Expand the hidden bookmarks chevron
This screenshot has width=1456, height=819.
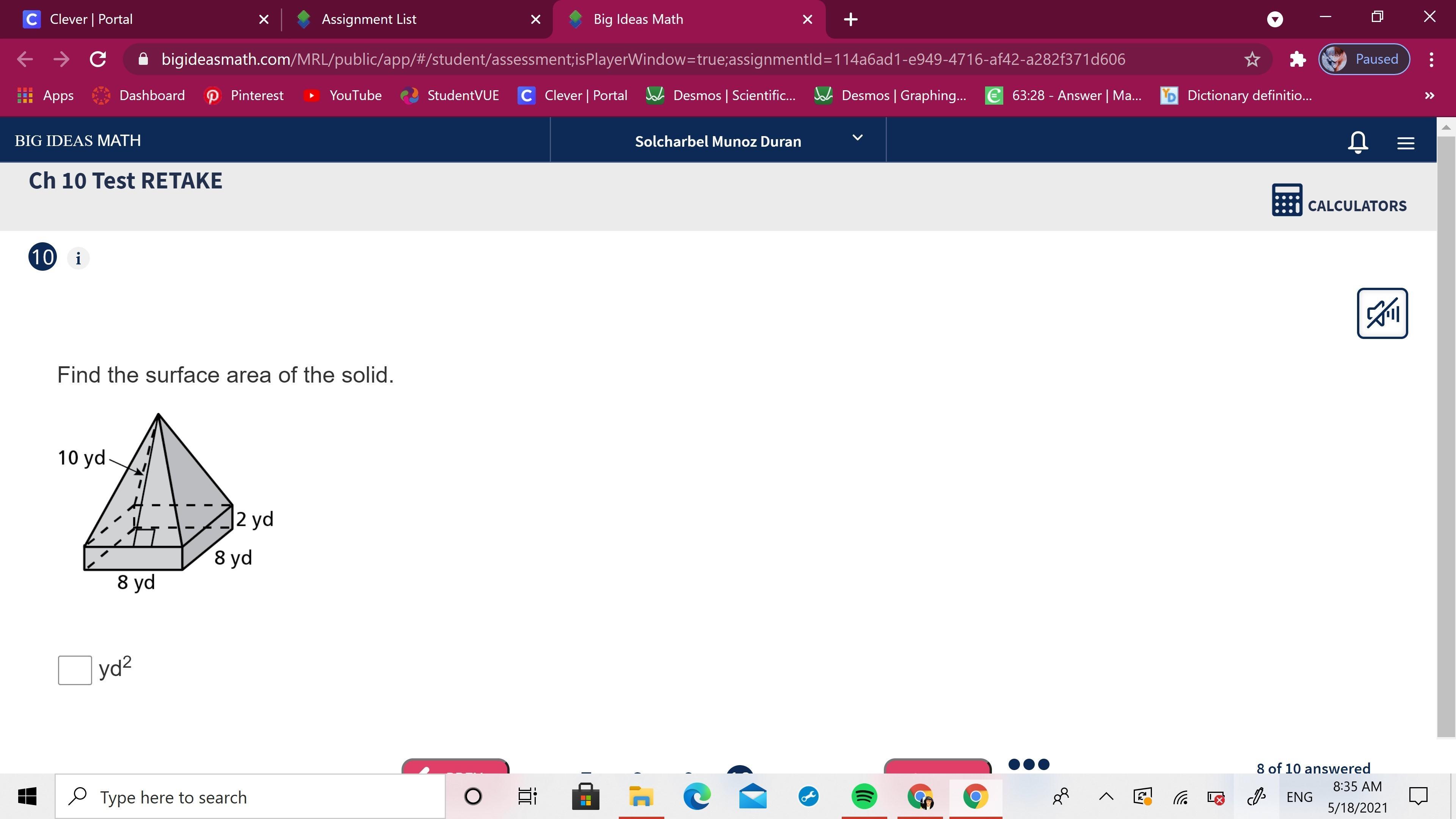1429,96
